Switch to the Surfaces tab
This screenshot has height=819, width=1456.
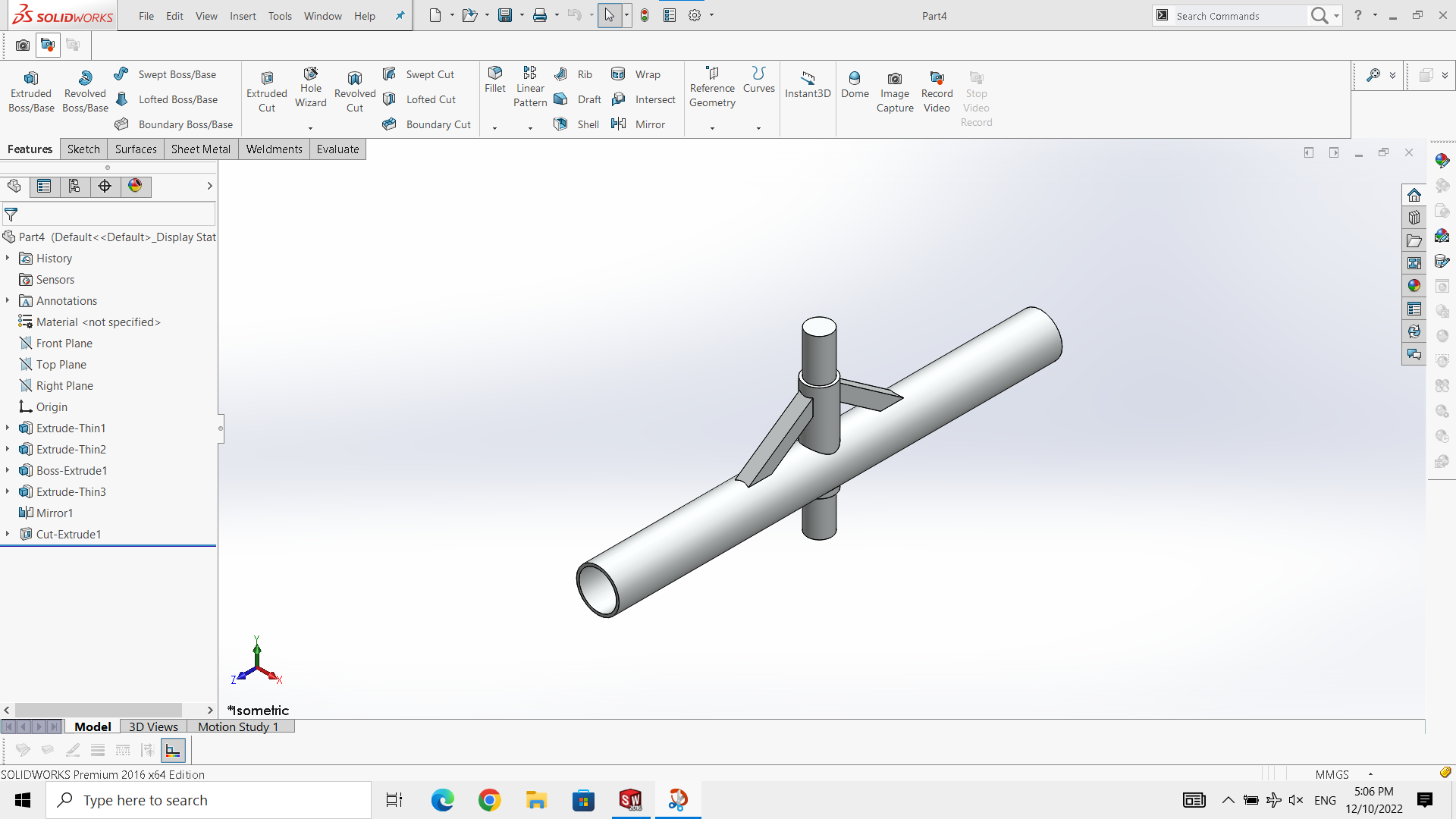(136, 149)
